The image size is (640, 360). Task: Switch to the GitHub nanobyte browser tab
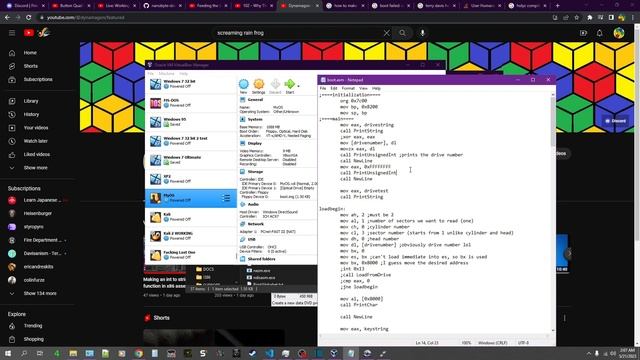(162, 6)
